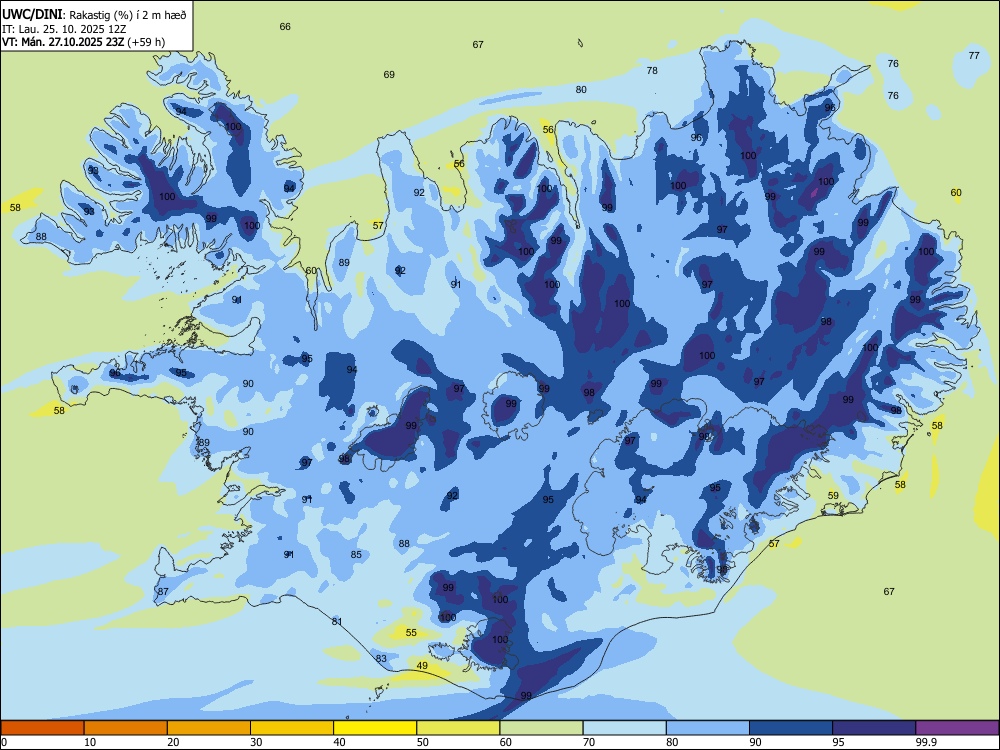Click the '69' humidity value on the map
Viewport: 1000px width, 750px height.
tap(389, 75)
